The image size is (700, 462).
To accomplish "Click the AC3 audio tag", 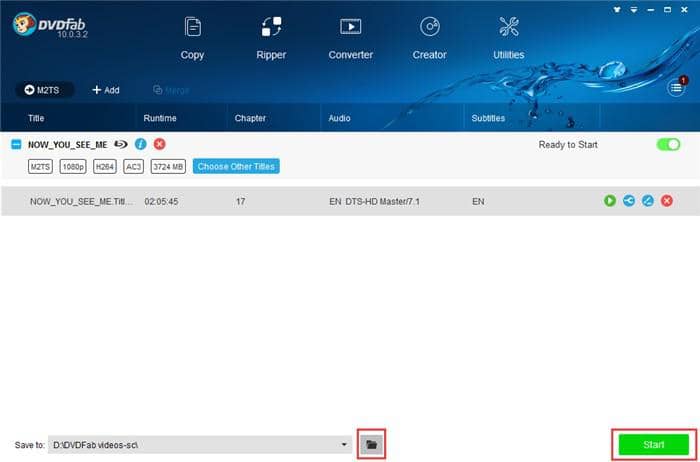I will click(133, 167).
